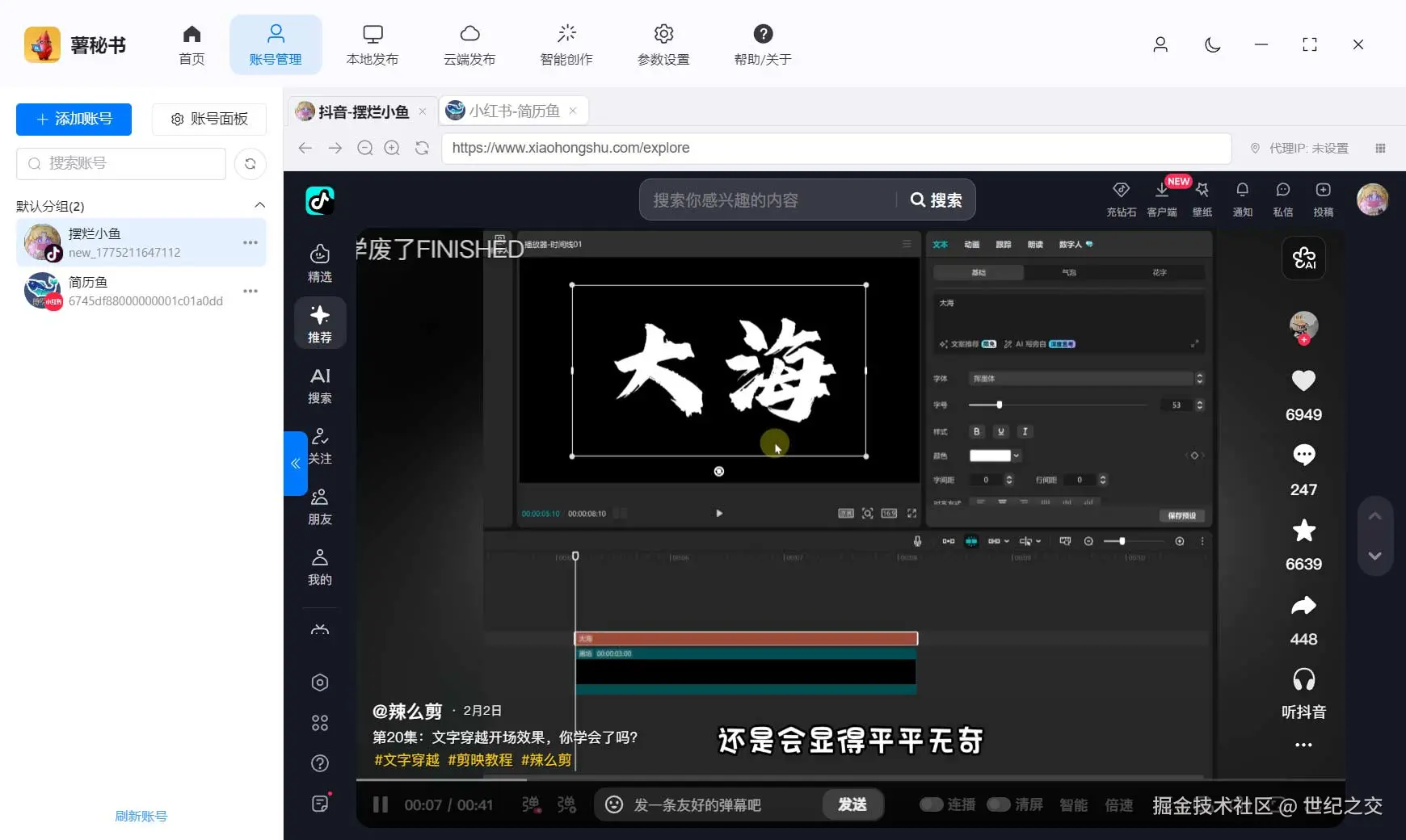Collapse the 默认分组(2) account group

(x=259, y=205)
